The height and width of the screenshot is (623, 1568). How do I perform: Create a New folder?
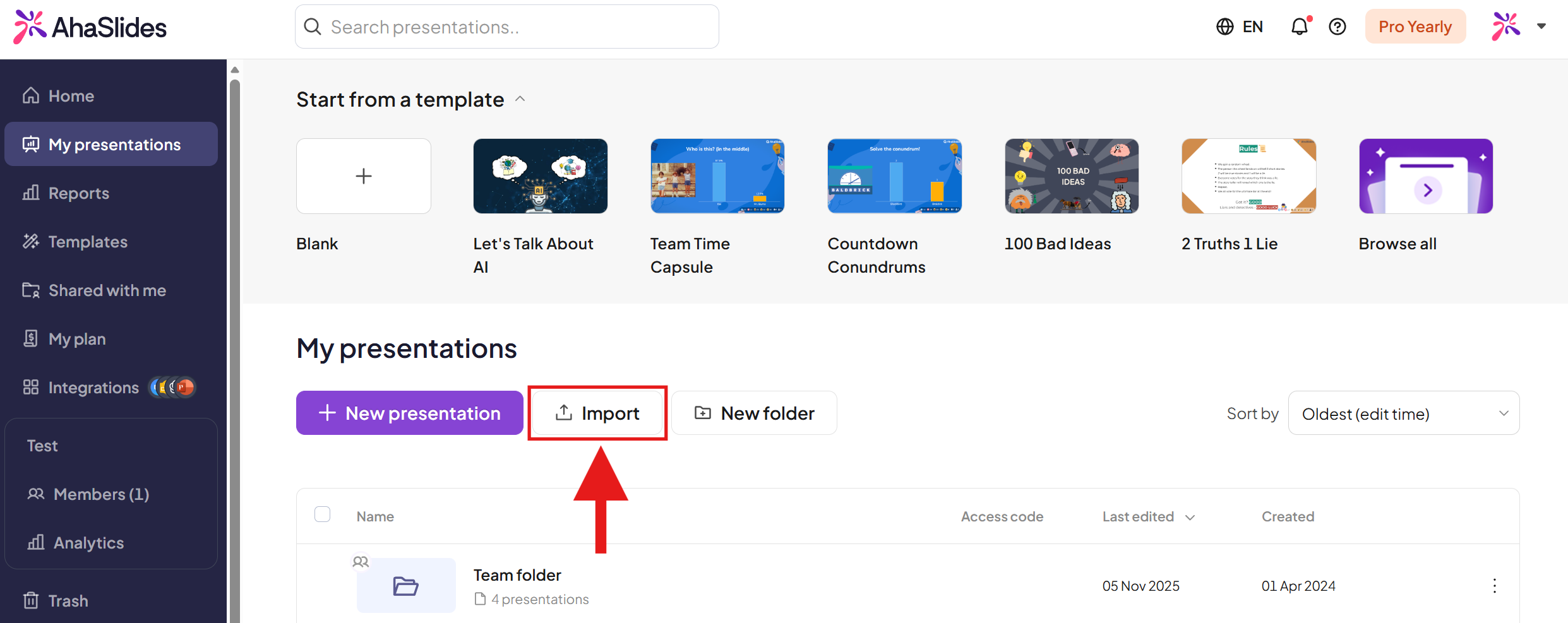pos(754,413)
